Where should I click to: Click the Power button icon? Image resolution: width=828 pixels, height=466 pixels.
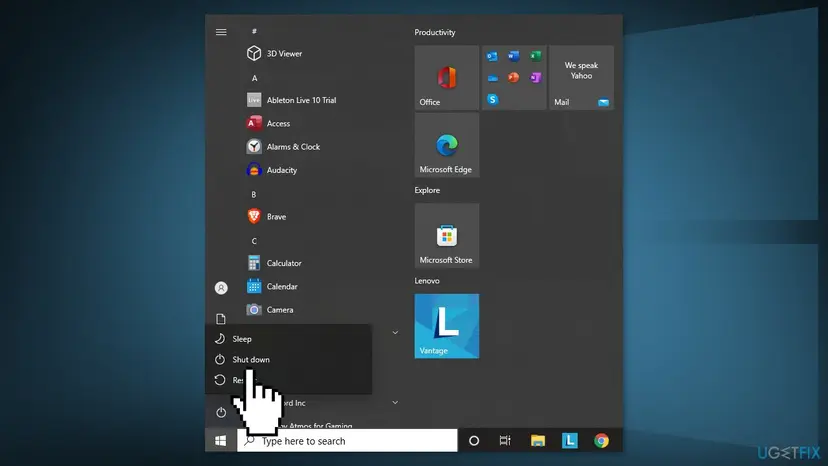click(221, 412)
